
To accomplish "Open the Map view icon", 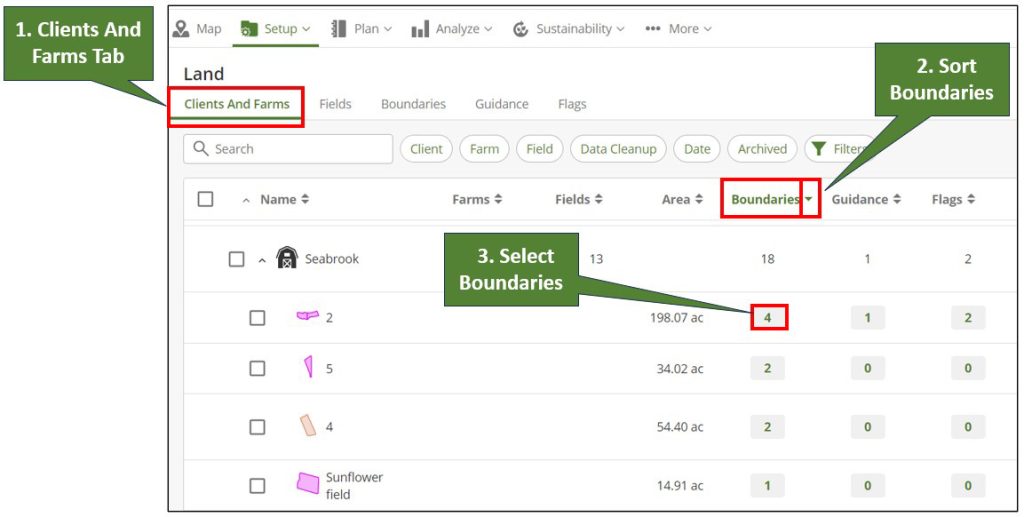I will tap(181, 29).
